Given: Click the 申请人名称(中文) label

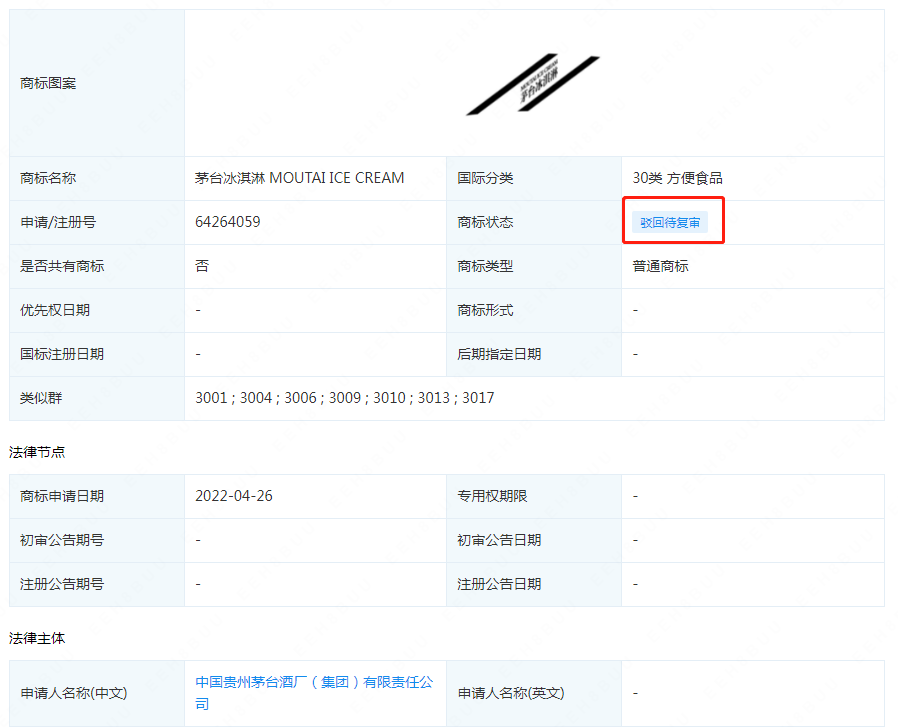Looking at the screenshot, I should [x=73, y=693].
